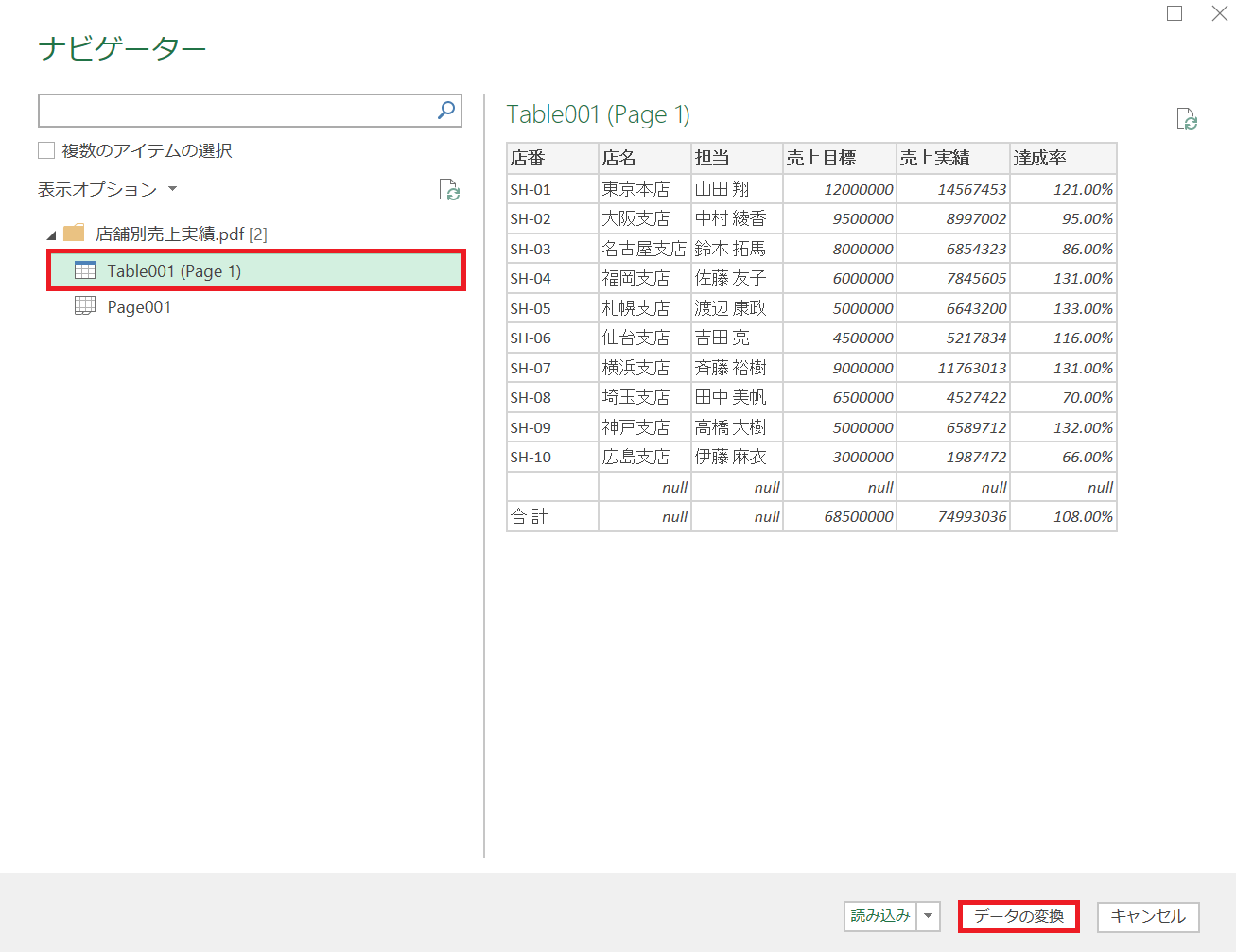
Task: Click the 読み込み button
Action: click(x=880, y=916)
